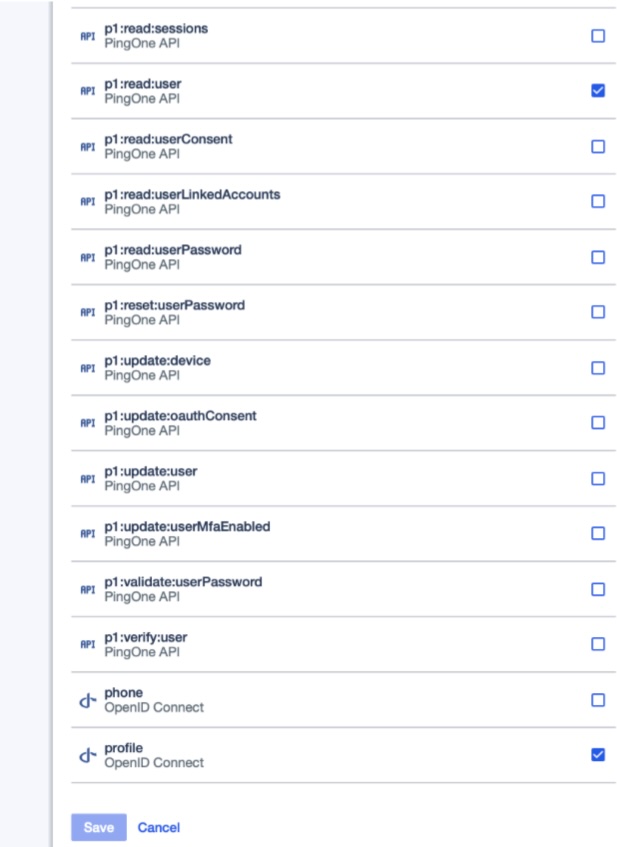Click the API icon beside p1:reset:userPassword
The width and height of the screenshot is (617, 847).
[x=86, y=312]
